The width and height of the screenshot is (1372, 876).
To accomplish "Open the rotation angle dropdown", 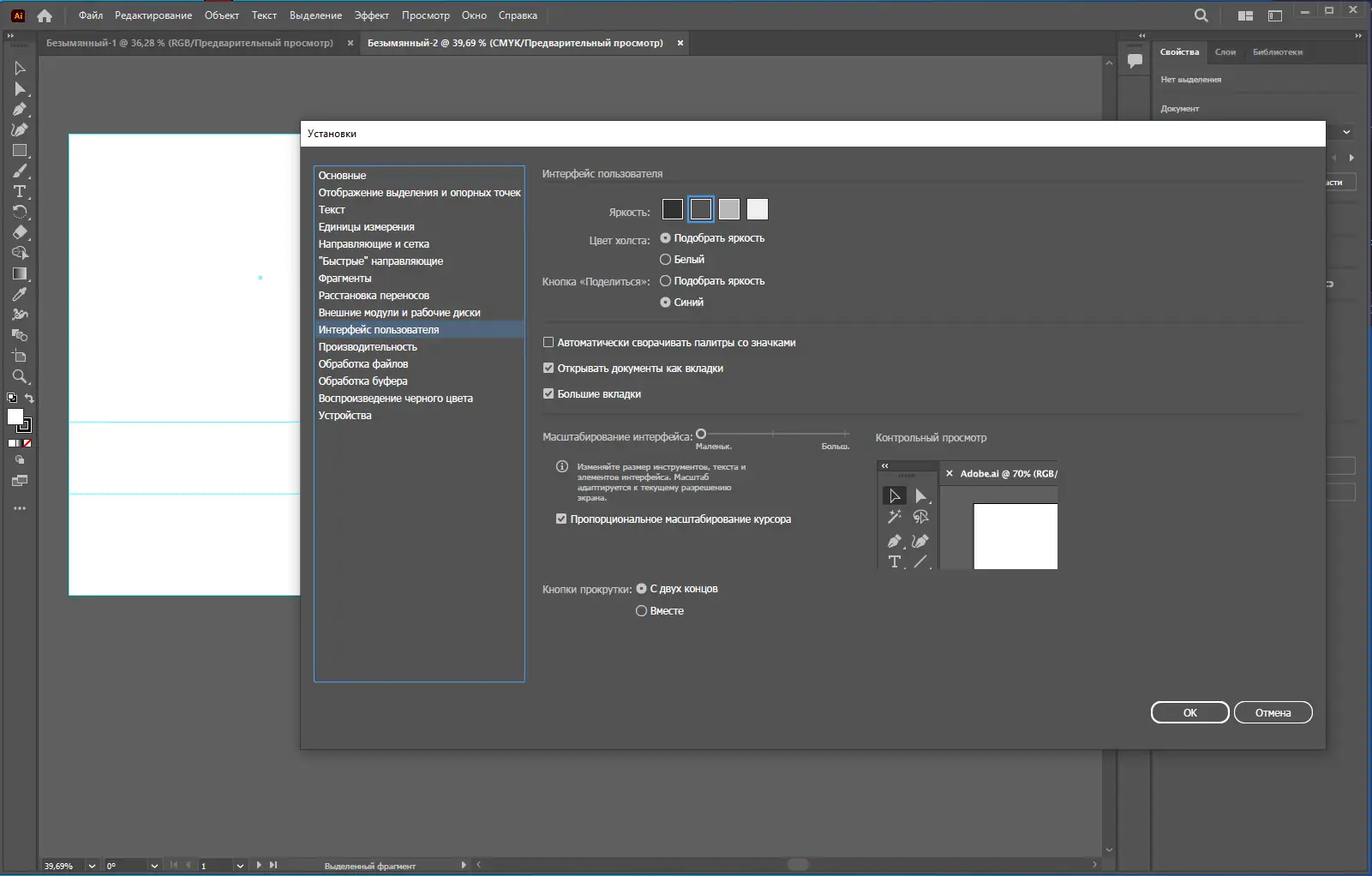I will [x=154, y=866].
